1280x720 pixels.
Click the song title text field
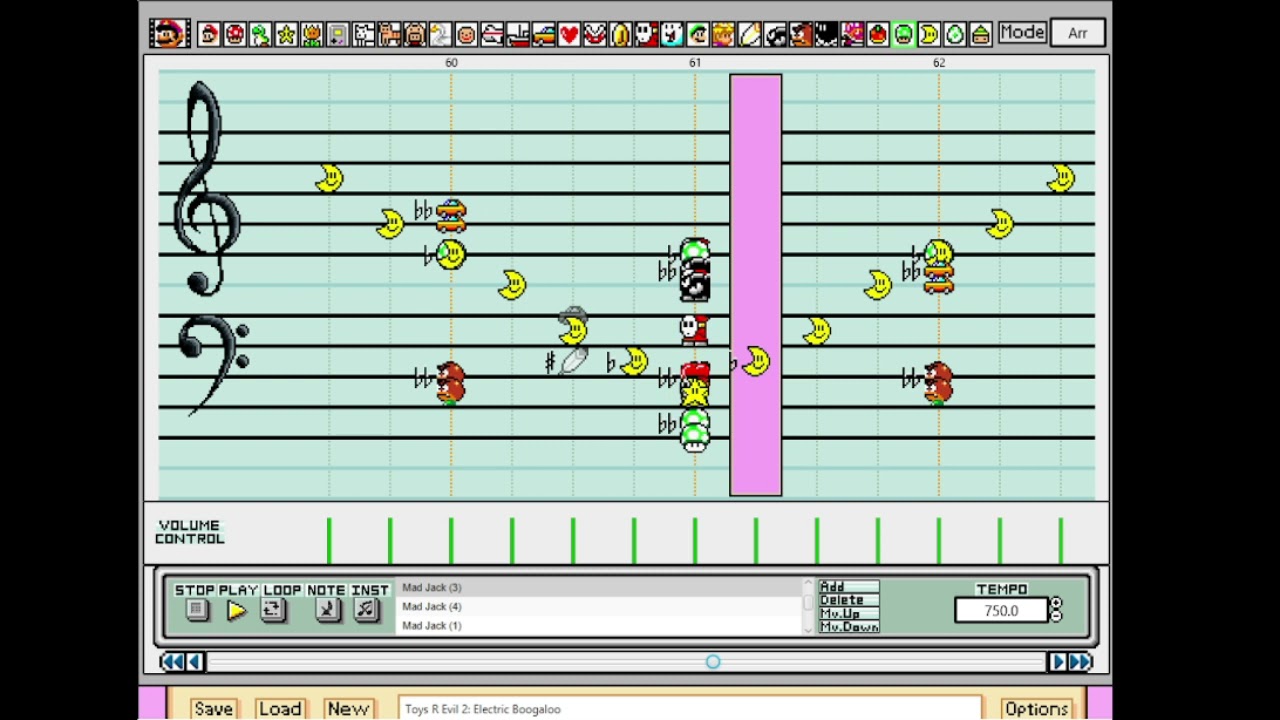[690, 709]
